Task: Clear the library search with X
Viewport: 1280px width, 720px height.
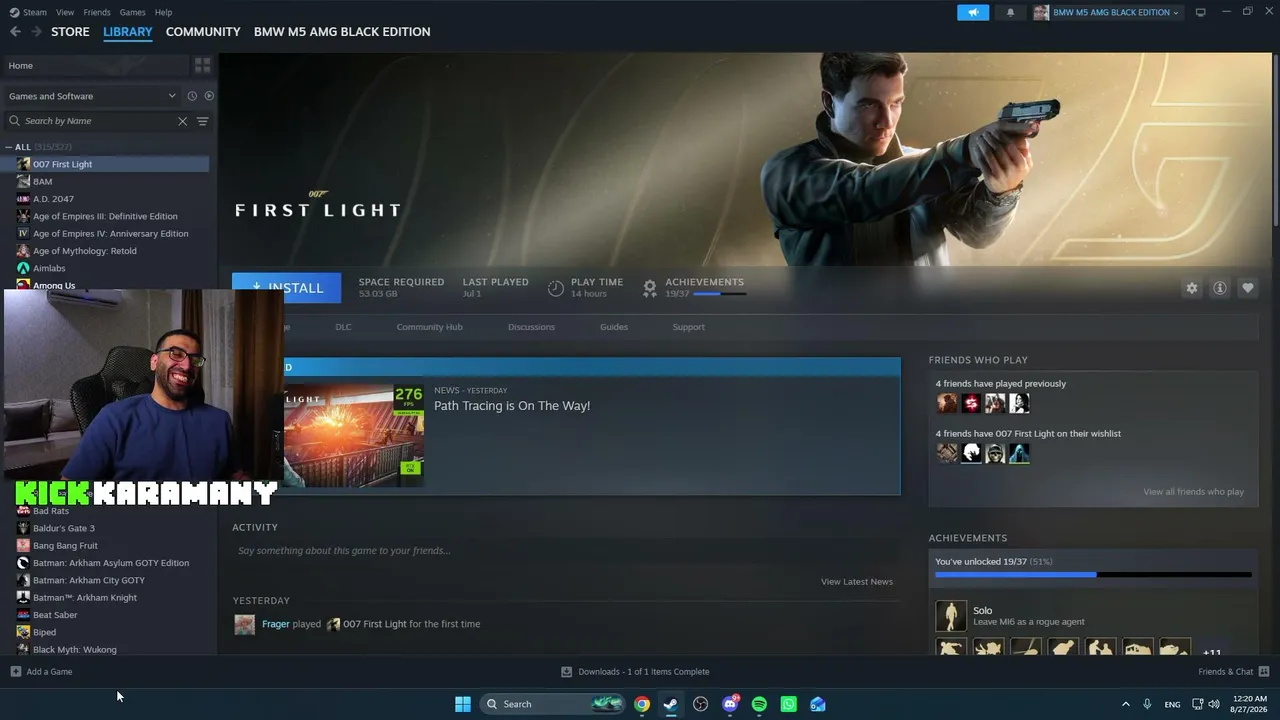Action: (x=182, y=121)
